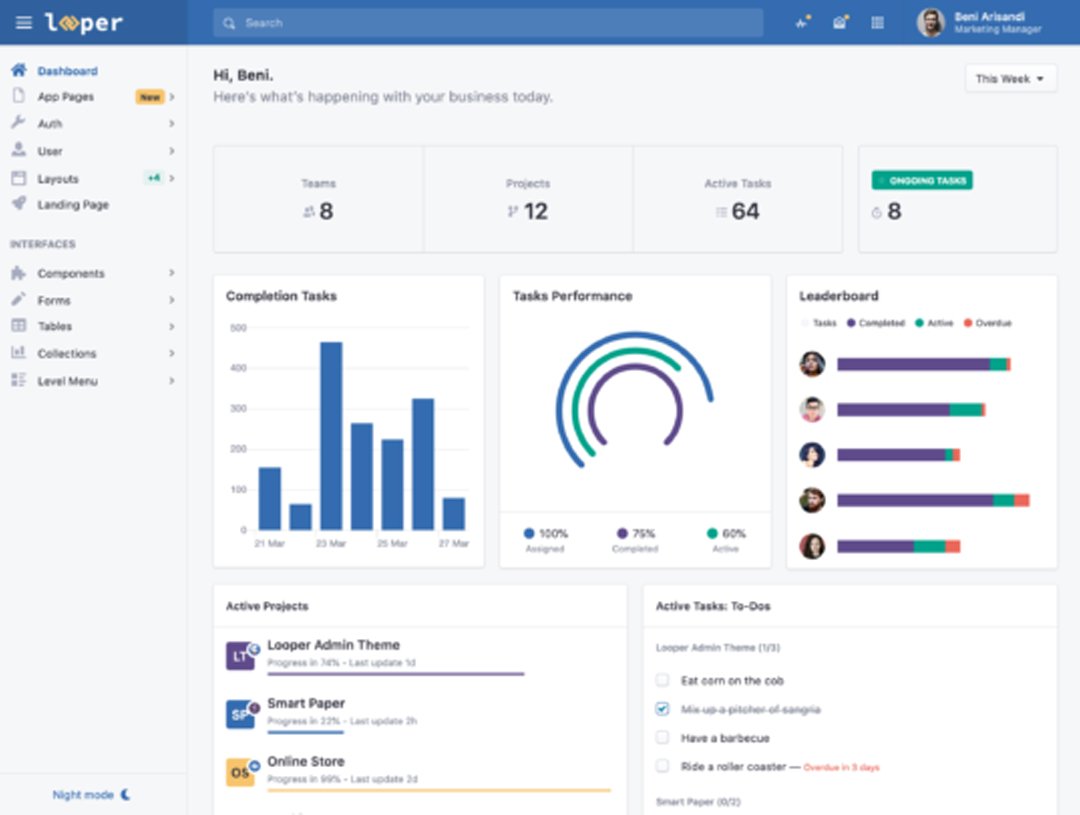Click the Looper Admin Theme project icon
Screen dimensions: 1080x815
(x=240, y=656)
